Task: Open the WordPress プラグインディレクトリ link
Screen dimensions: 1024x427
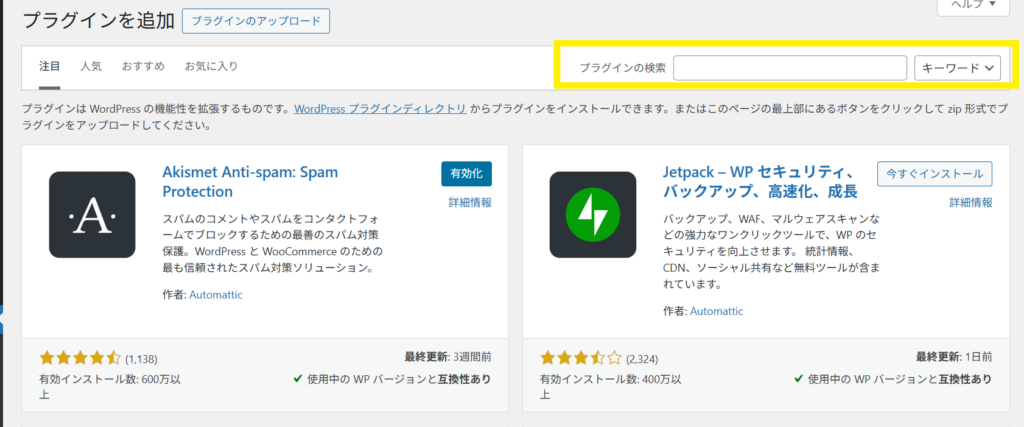Action: tap(380, 109)
